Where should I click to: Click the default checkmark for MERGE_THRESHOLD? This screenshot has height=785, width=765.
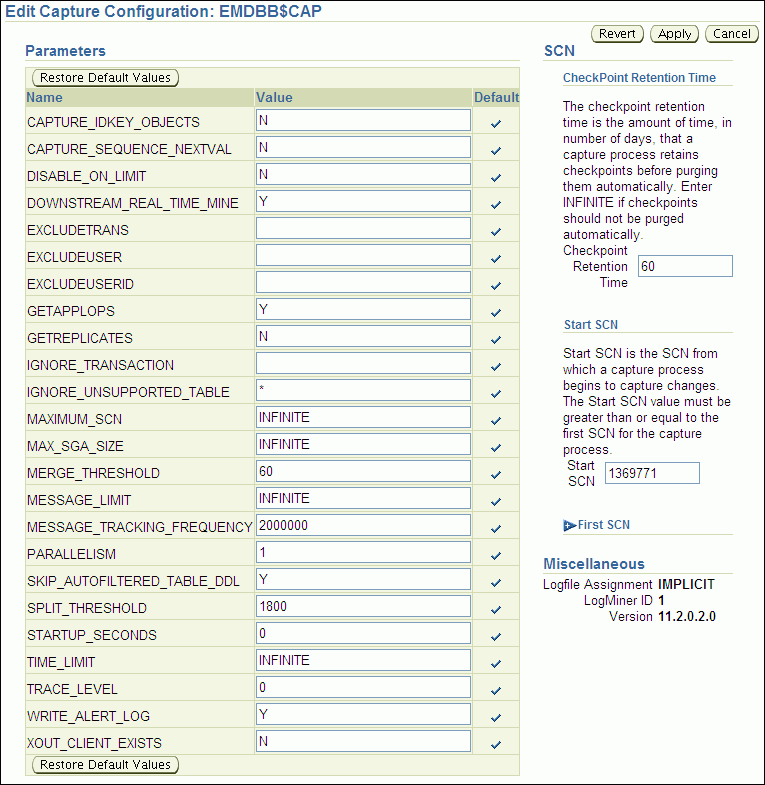coord(496,474)
